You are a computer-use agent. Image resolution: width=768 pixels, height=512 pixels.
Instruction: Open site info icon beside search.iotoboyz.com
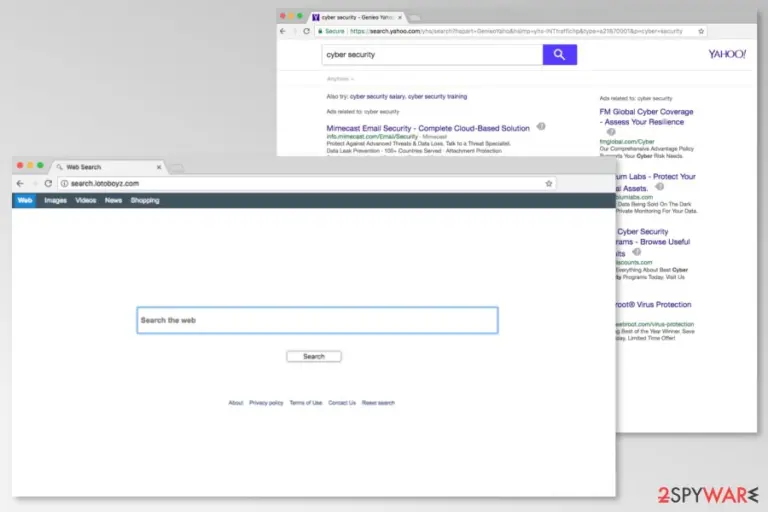click(x=64, y=183)
